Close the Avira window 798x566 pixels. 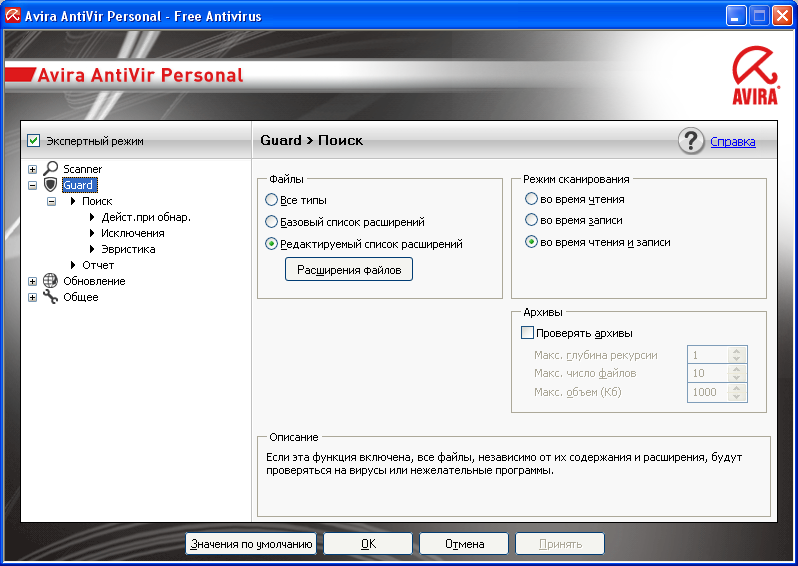point(782,16)
